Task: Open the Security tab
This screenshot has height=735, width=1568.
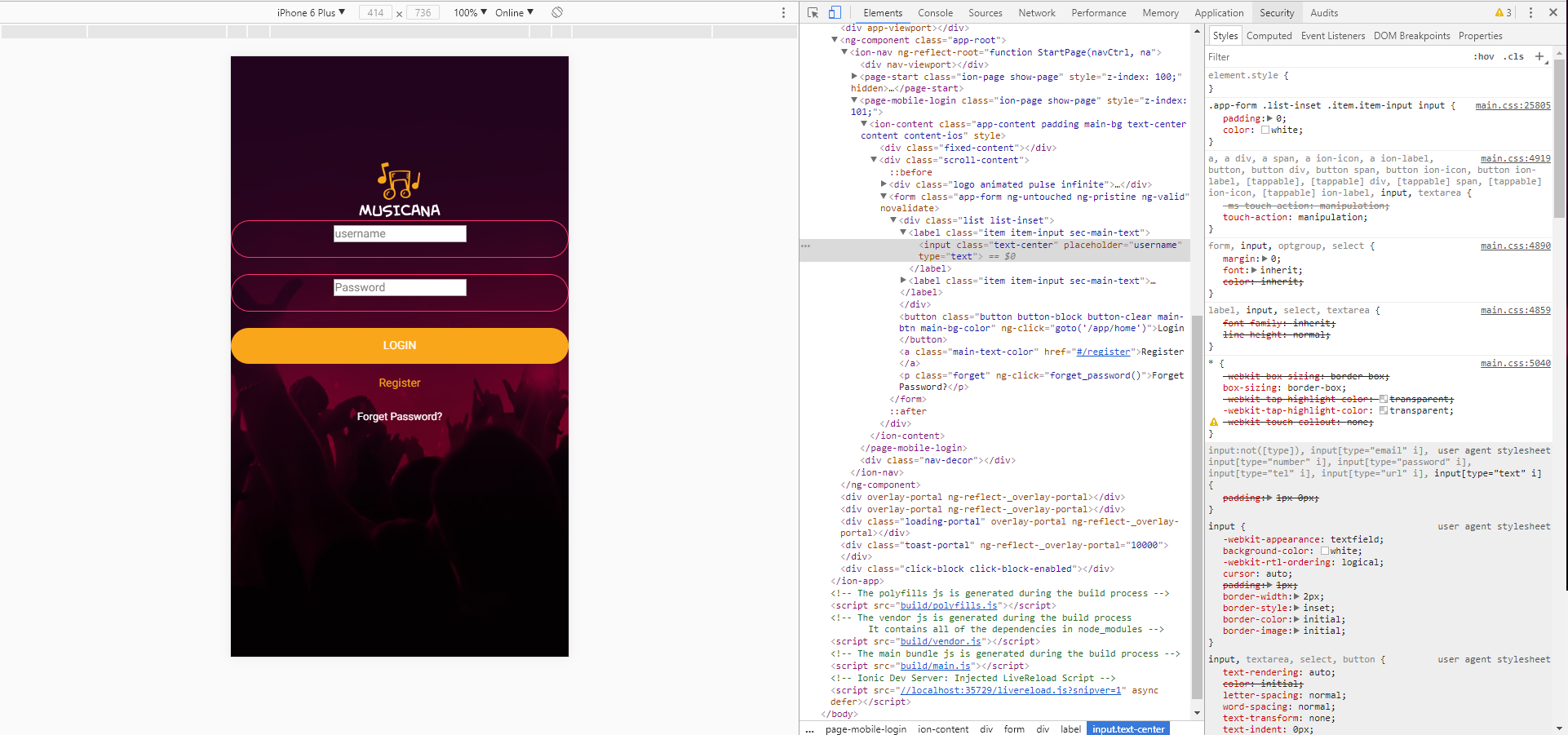Action: coord(1277,12)
